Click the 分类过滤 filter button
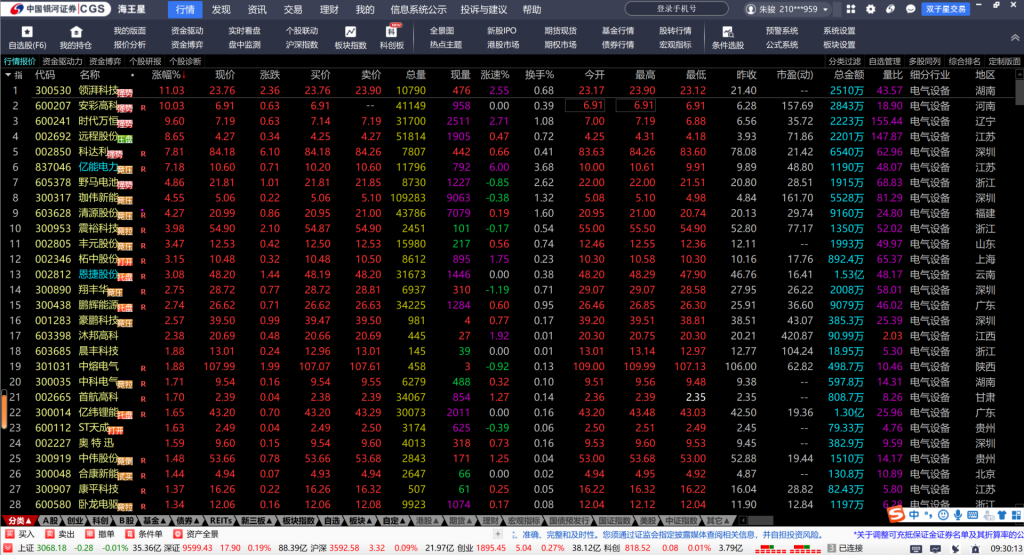Screen dimensions: 1024x555 point(844,61)
